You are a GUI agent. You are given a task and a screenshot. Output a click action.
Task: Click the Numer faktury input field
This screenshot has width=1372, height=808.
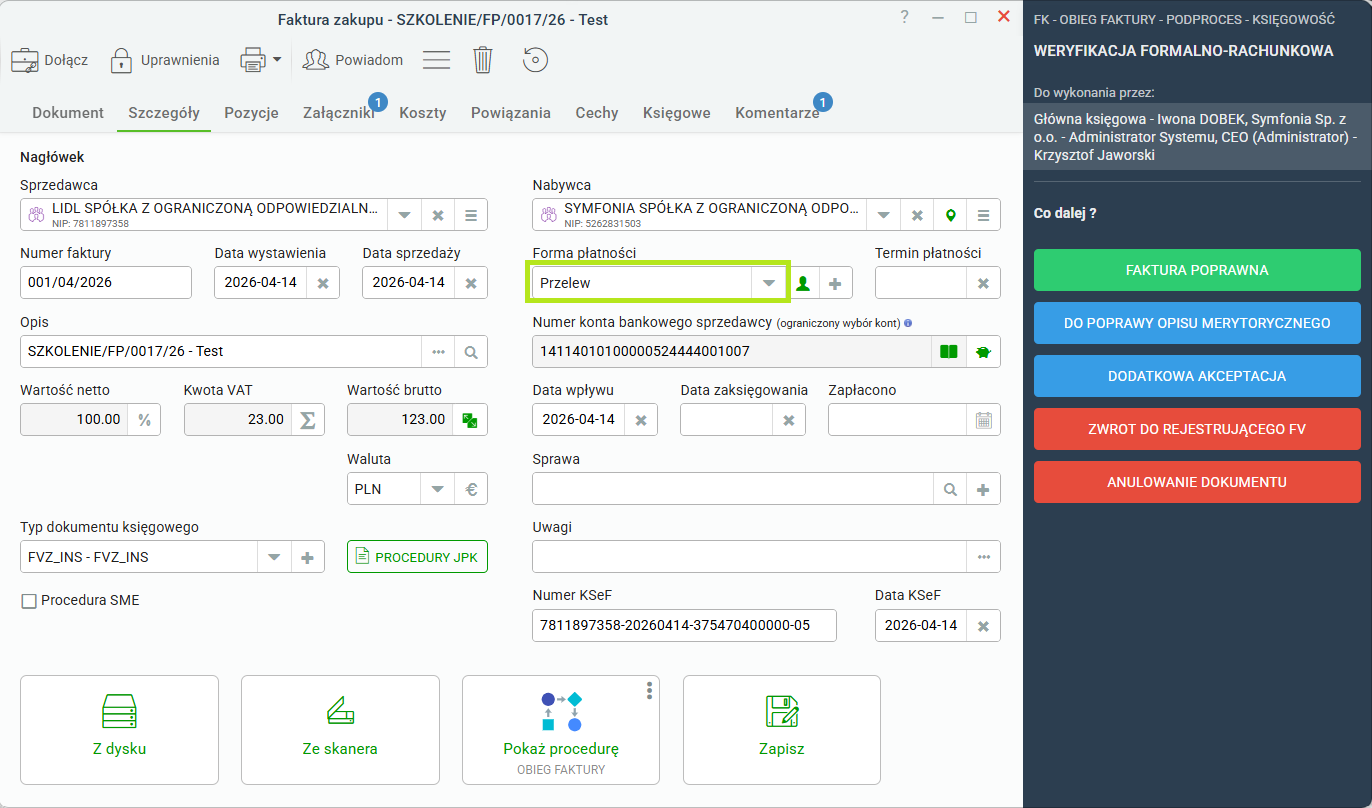(106, 283)
